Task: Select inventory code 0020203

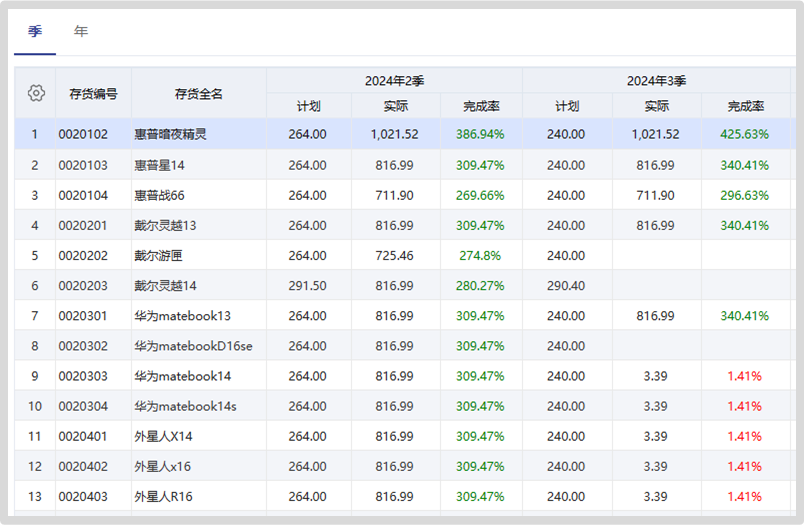Action: [x=83, y=286]
